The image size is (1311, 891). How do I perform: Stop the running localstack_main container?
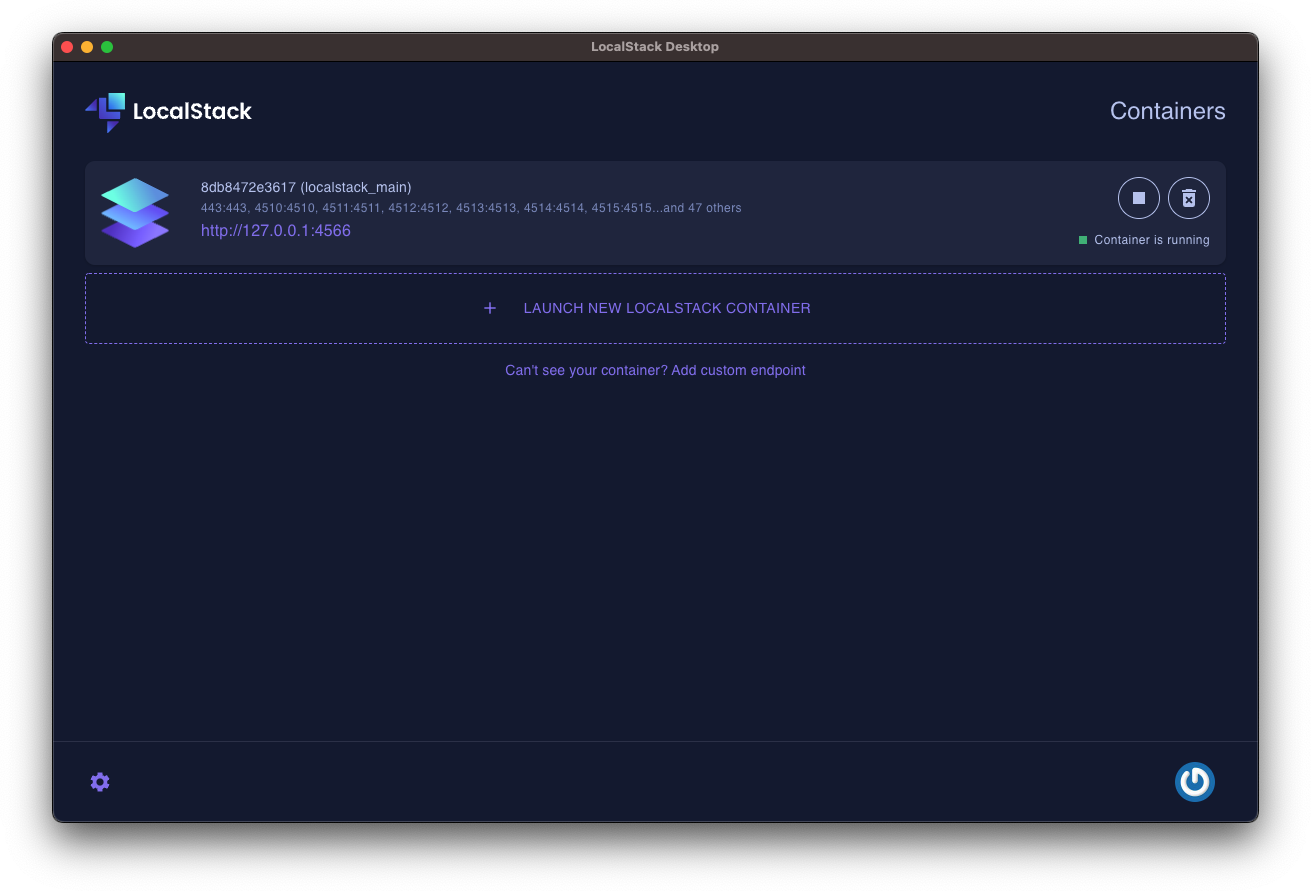click(1138, 197)
